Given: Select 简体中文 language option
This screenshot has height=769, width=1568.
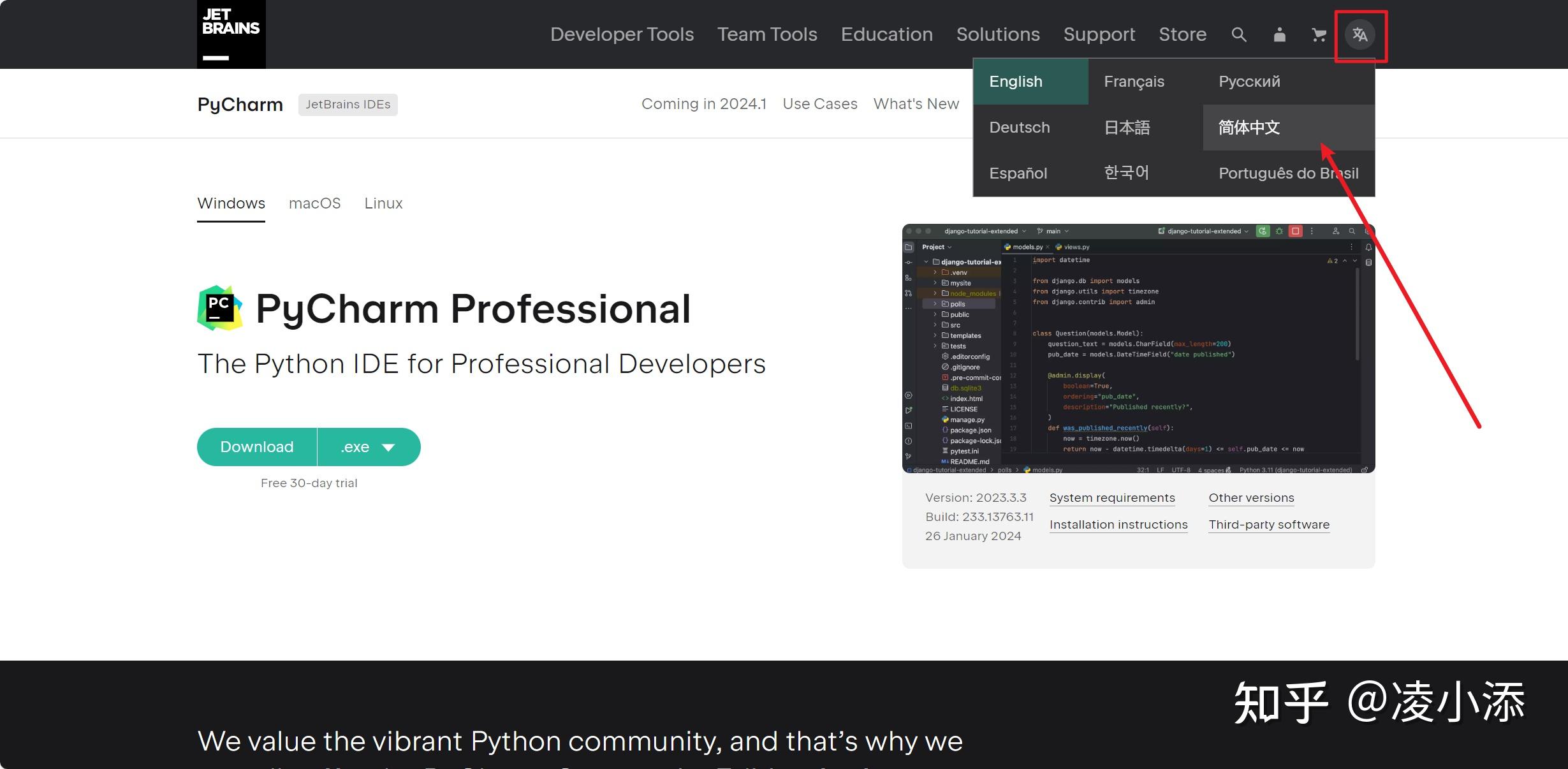Looking at the screenshot, I should click(1249, 128).
